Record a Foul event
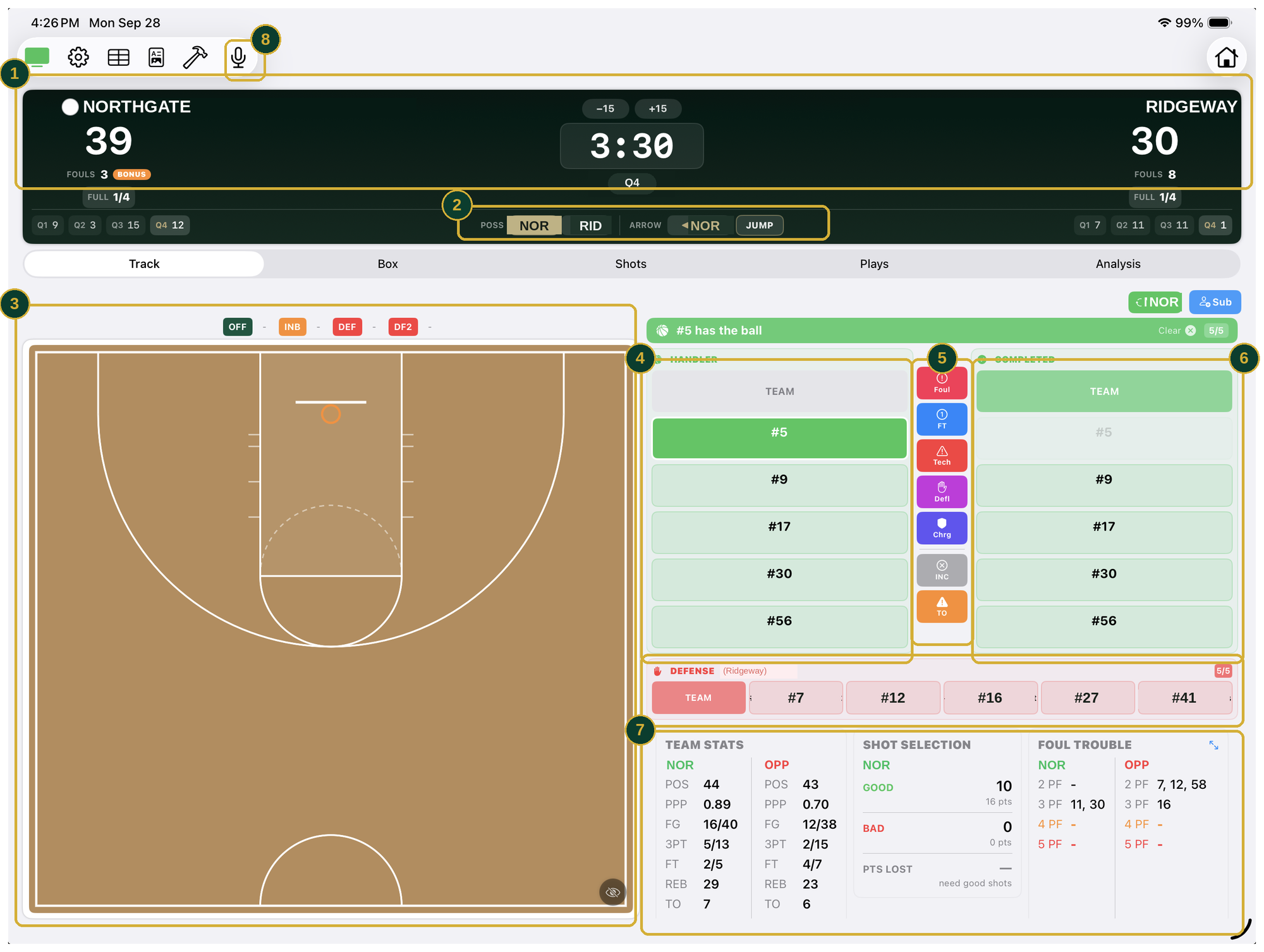Viewport: 1264px width, 952px height. 942,382
